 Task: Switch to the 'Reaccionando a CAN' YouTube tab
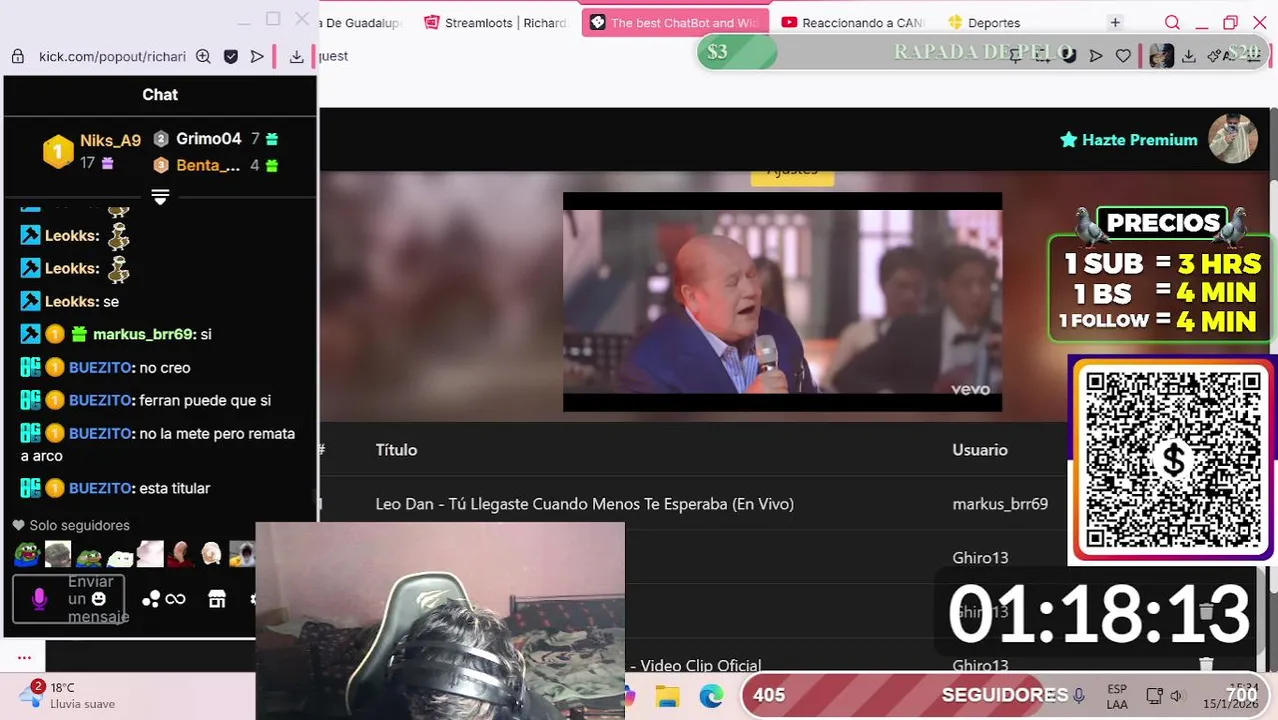tap(853, 22)
